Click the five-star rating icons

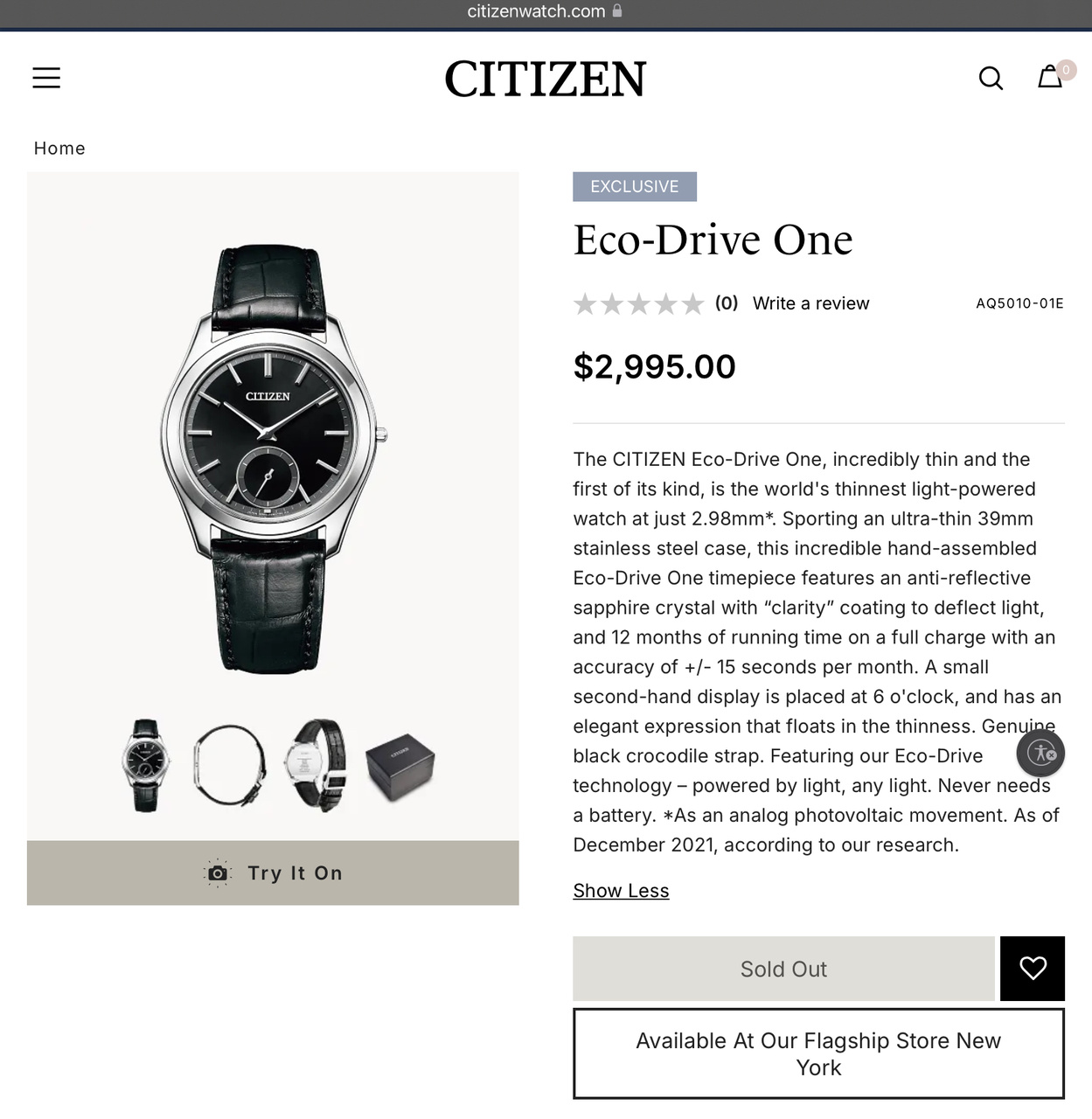pos(638,304)
